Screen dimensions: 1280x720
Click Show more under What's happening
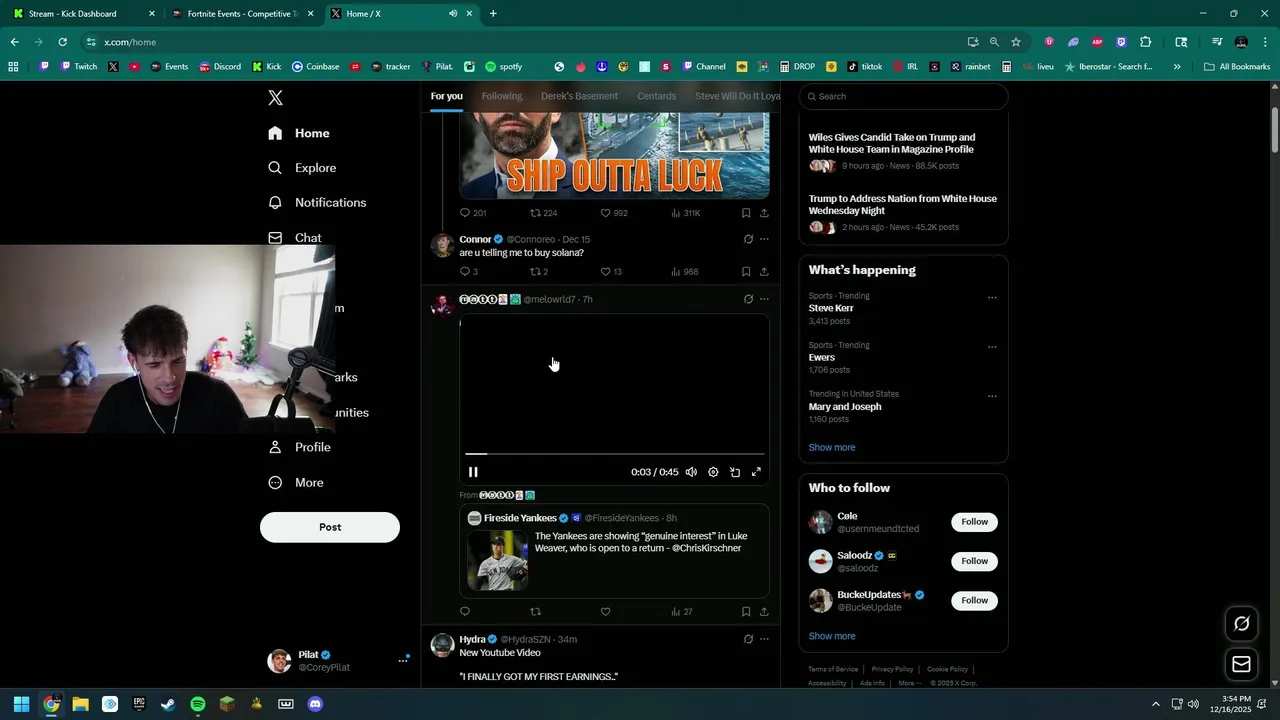832,447
